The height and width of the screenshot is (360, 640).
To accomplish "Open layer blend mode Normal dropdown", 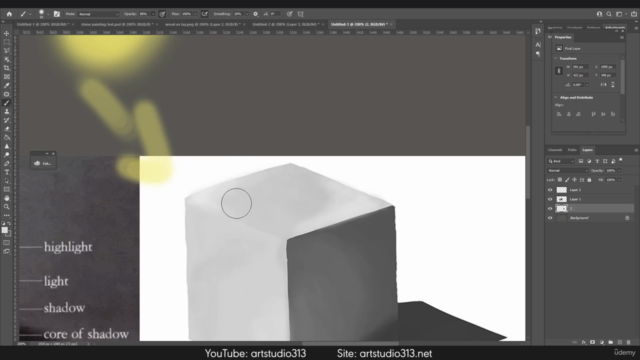I will click(x=568, y=171).
